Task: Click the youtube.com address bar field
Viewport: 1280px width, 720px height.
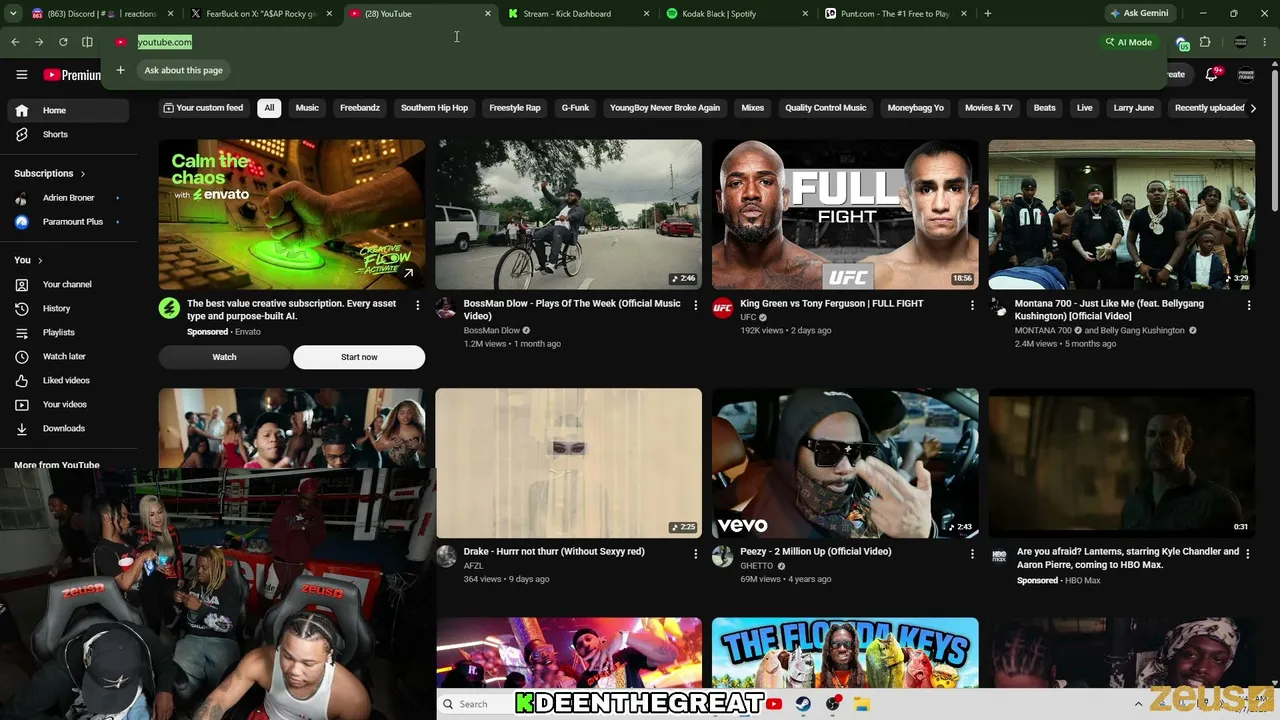Action: [x=600, y=42]
